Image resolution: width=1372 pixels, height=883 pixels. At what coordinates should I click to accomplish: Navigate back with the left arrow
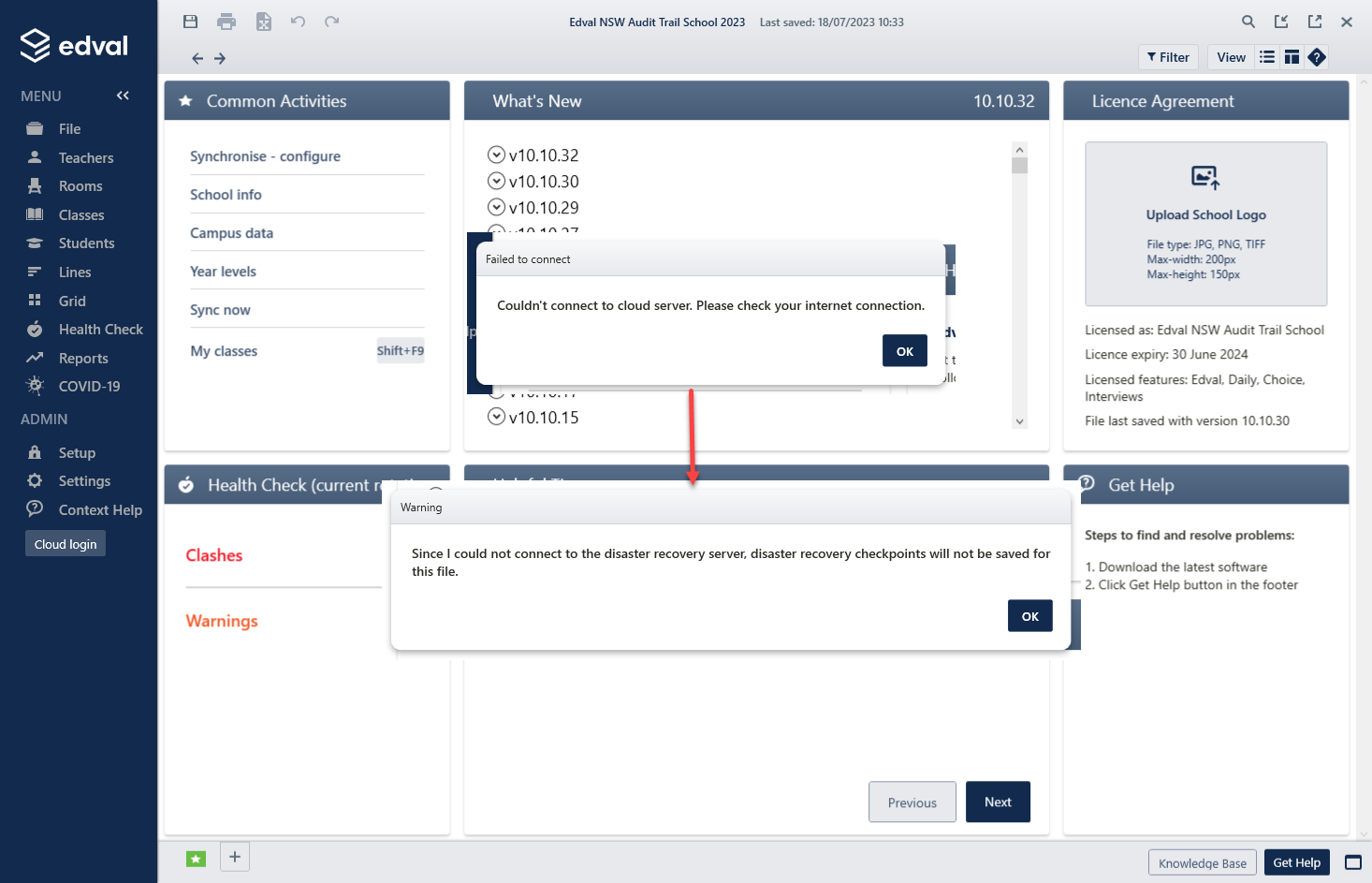coord(197,58)
